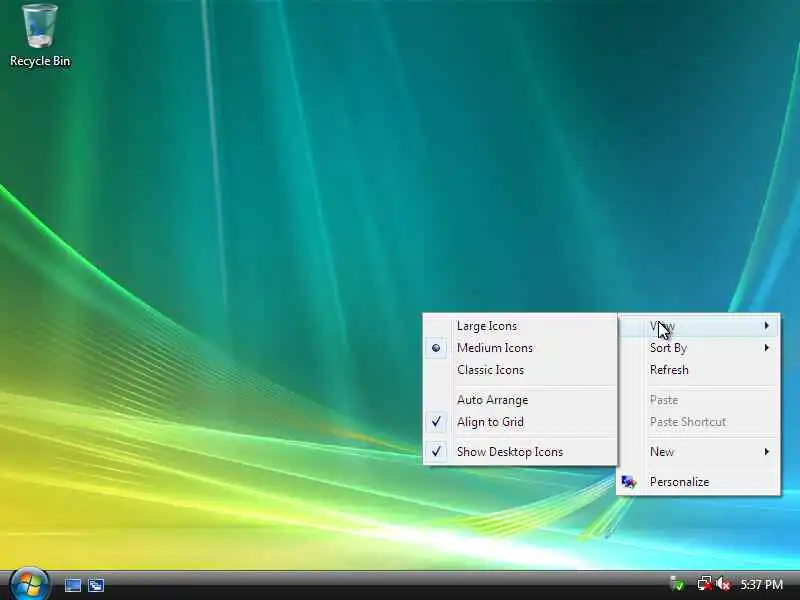800x600 pixels.
Task: Choose Refresh from the context menu
Action: coord(698,370)
